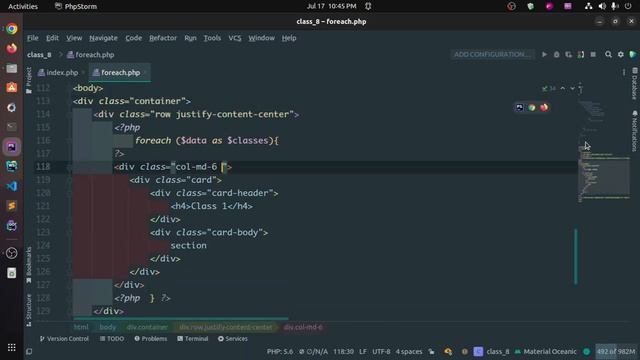Click the inspections profile icon in status bar
This screenshot has height=360, width=640.
[x=448, y=351]
